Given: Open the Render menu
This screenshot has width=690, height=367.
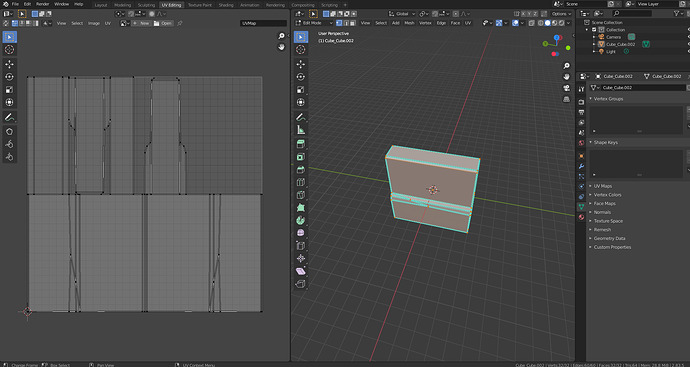Looking at the screenshot, I should [43, 4].
